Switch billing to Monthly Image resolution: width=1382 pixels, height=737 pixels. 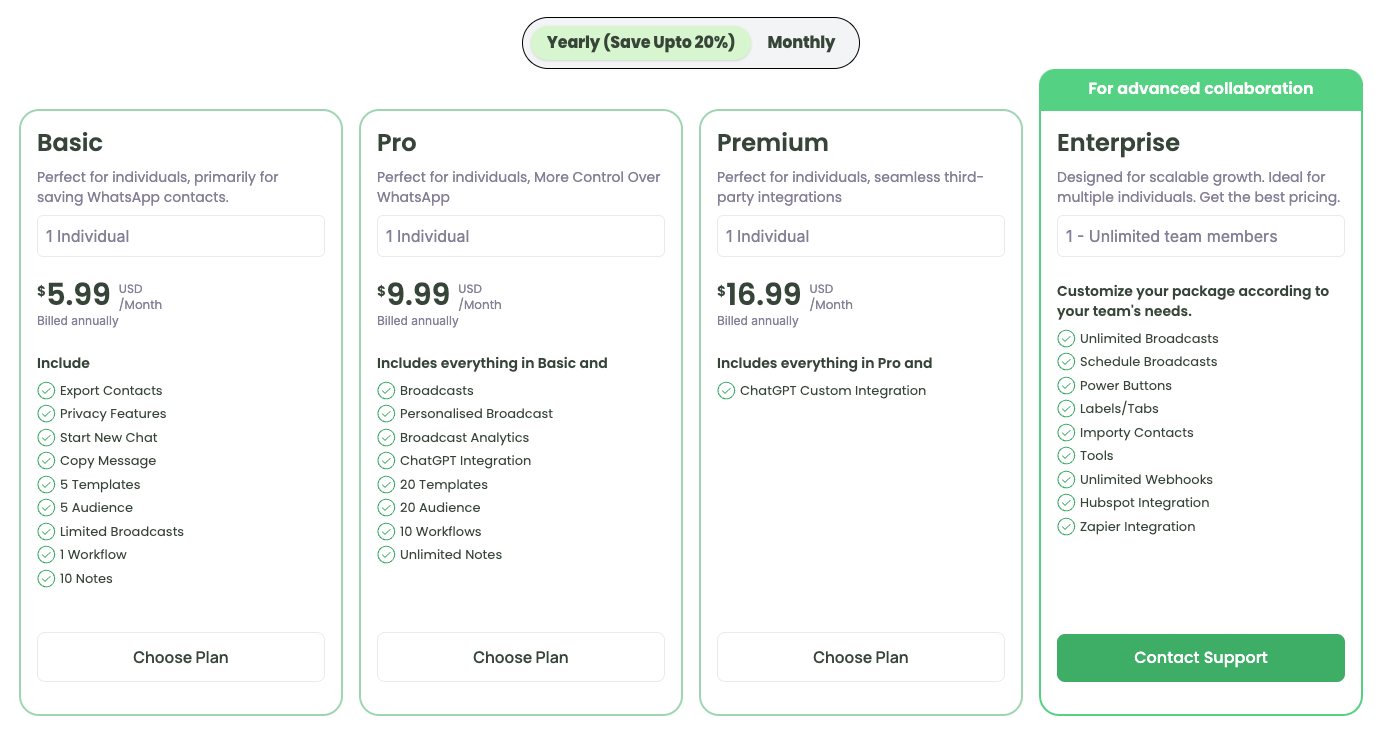coord(801,42)
